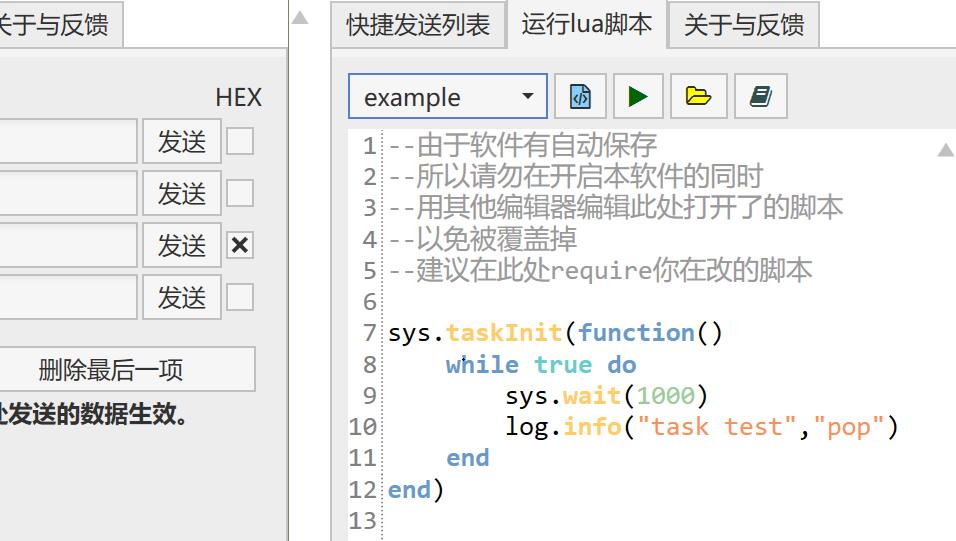Click line 13 in the code editor
956x541 pixels.
click(x=600, y=521)
